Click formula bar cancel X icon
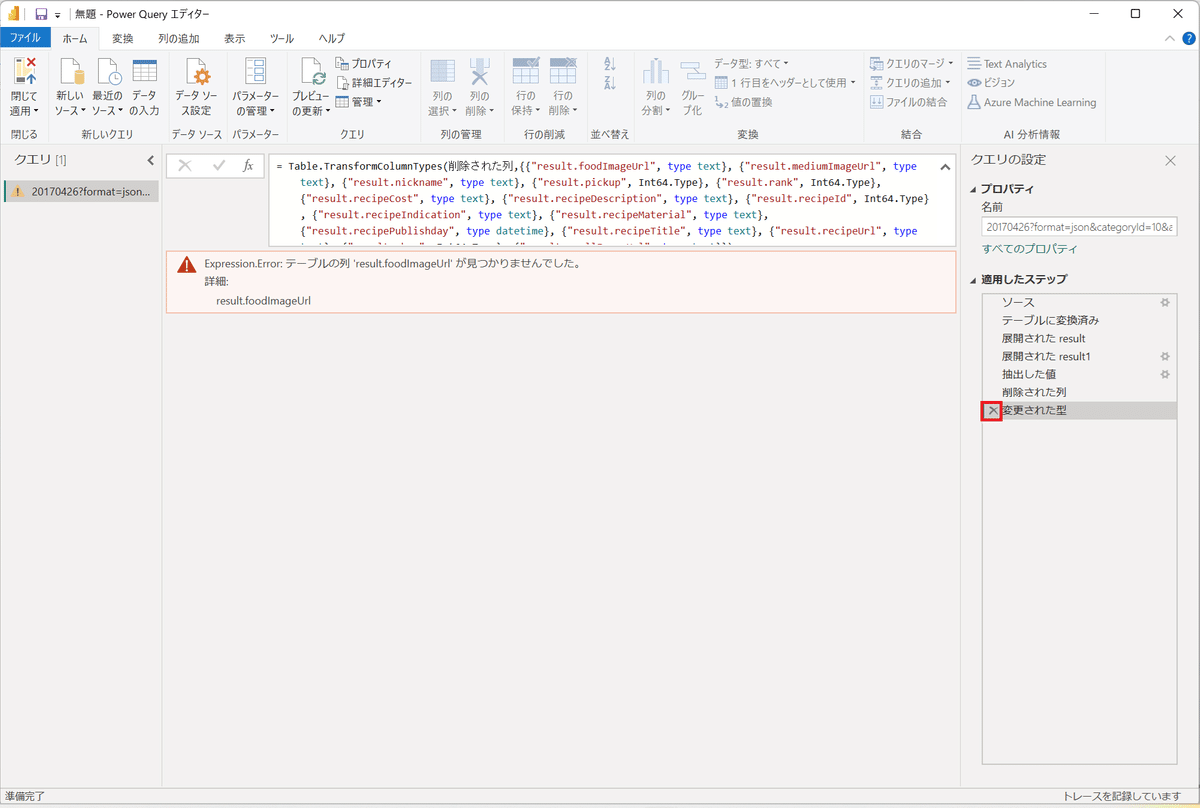The width and height of the screenshot is (1200, 808). 185,166
